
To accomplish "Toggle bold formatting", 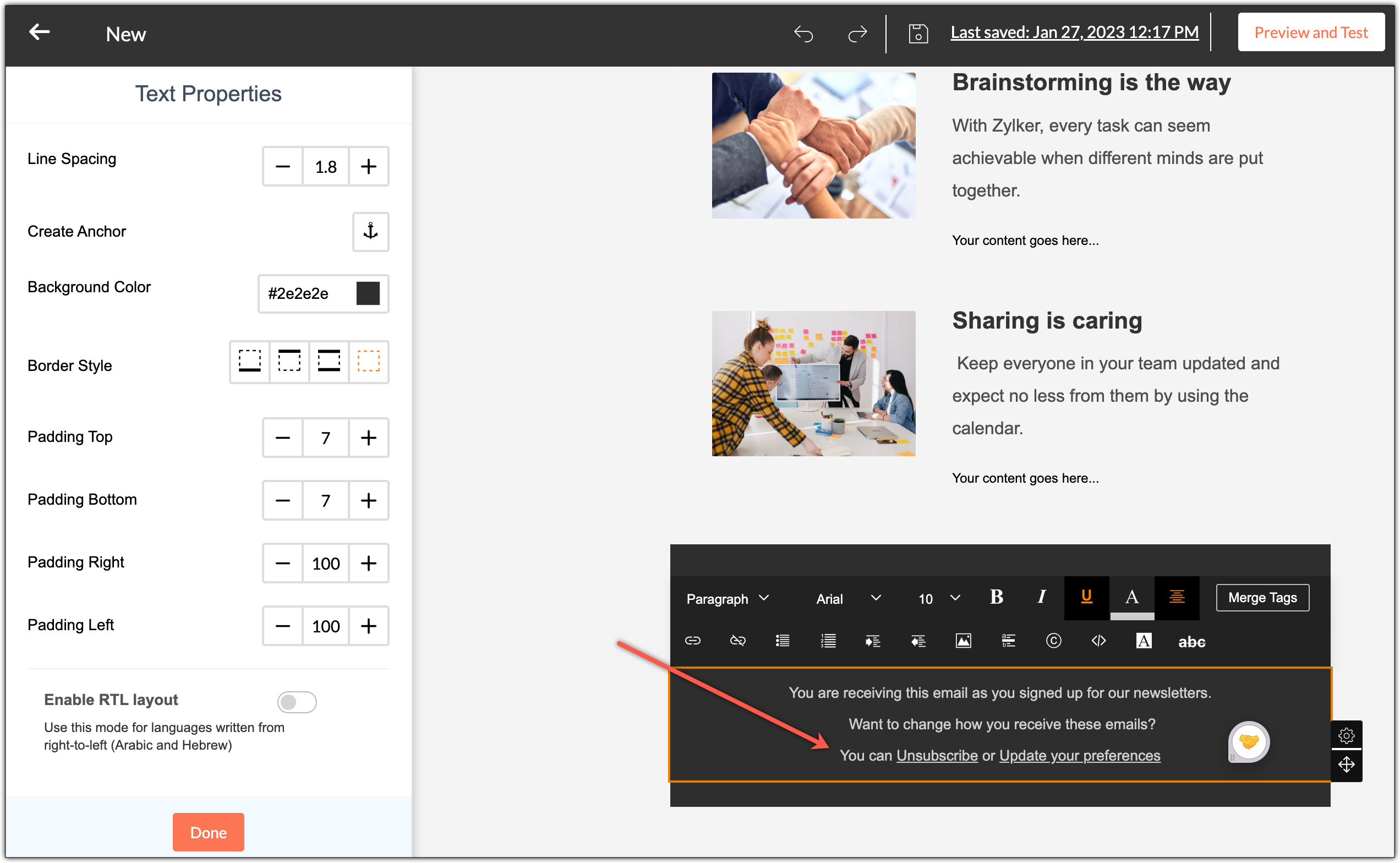I will [x=996, y=597].
